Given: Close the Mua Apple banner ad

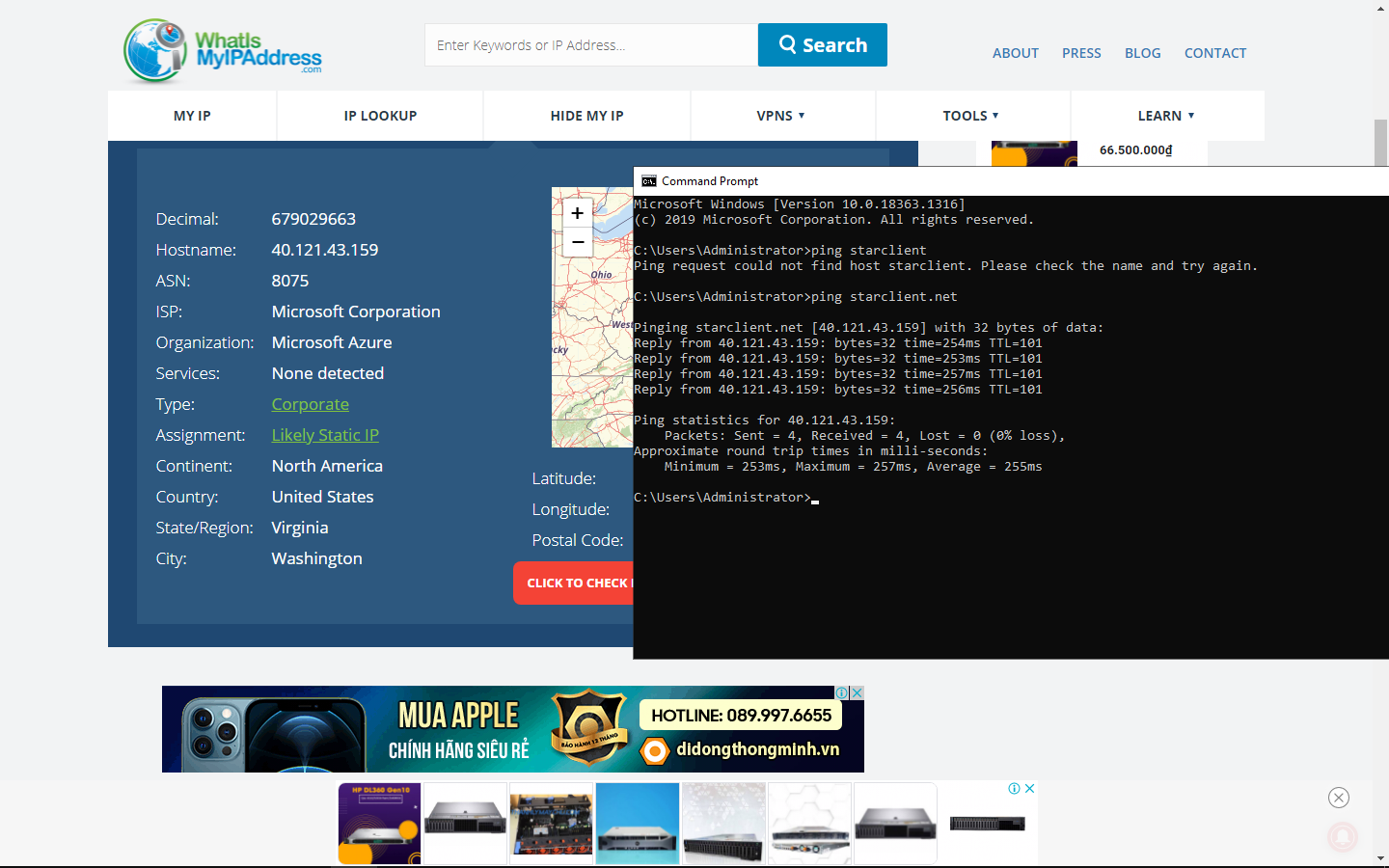Looking at the screenshot, I should 857,692.
